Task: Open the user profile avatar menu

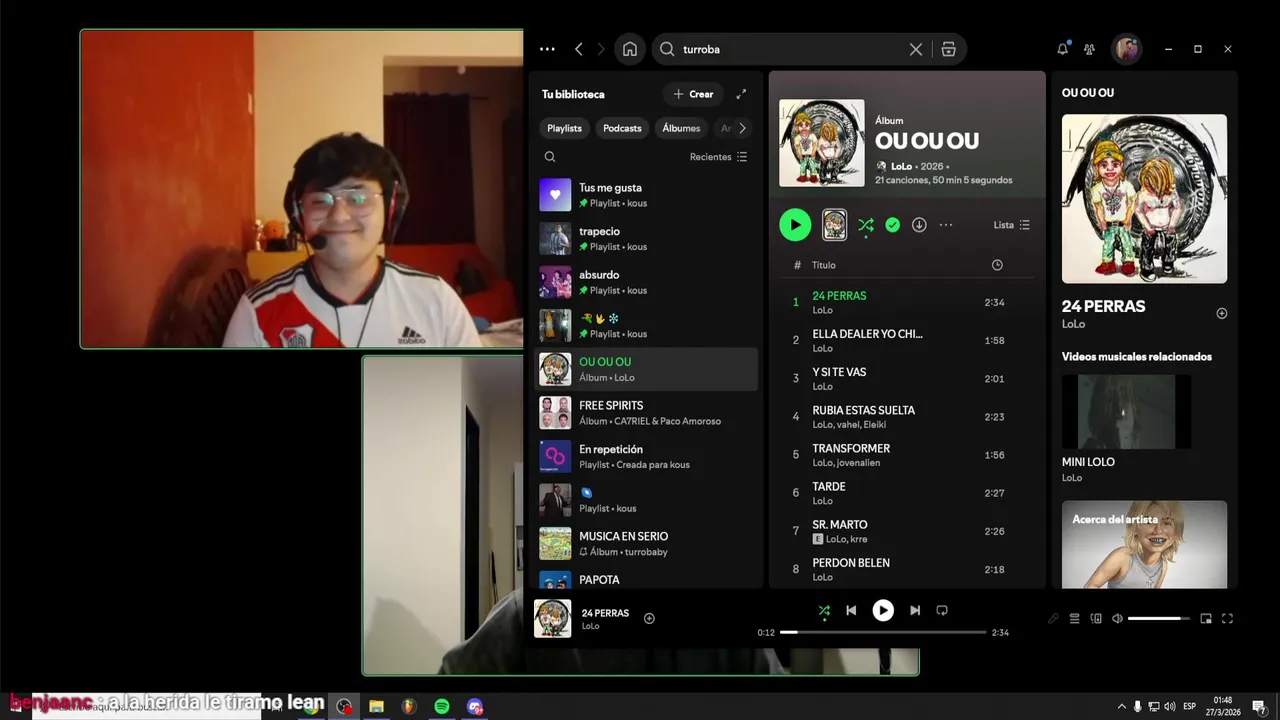Action: click(x=1127, y=49)
